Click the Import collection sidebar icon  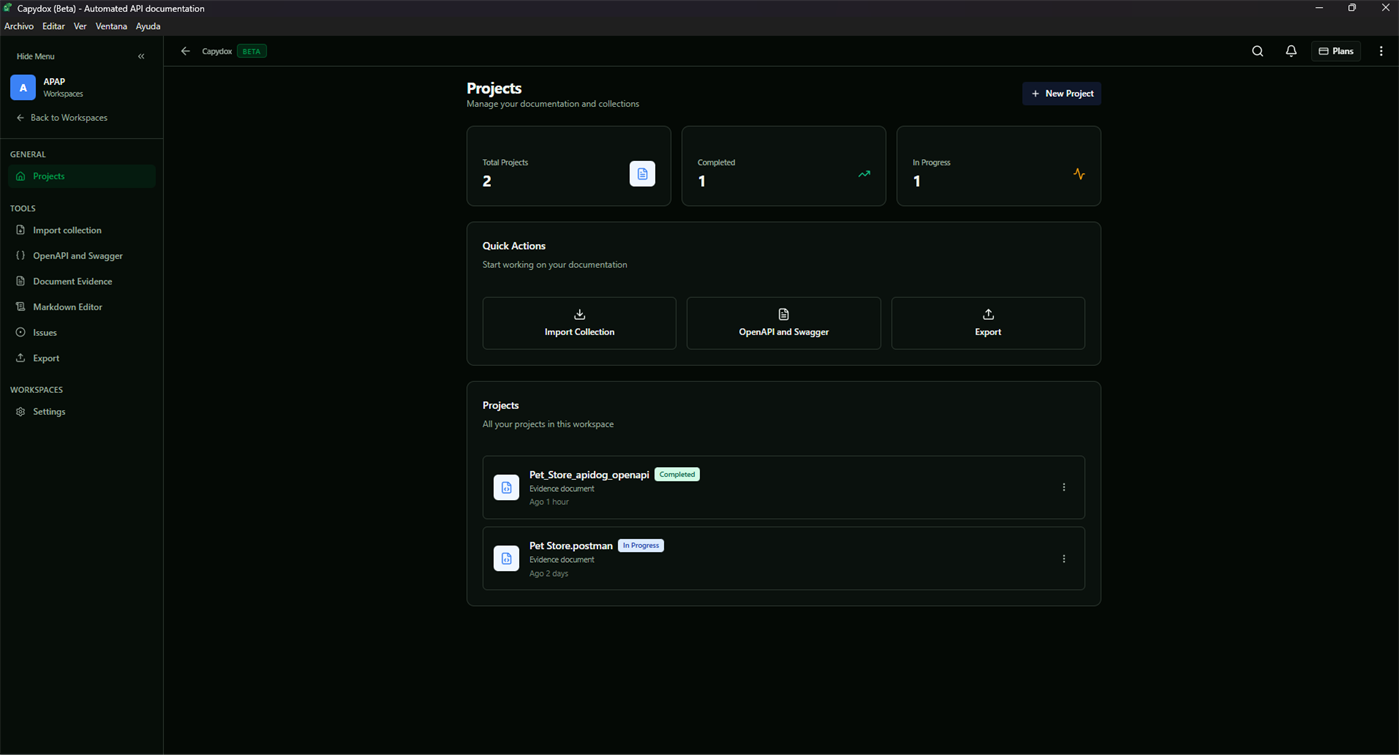pos(20,230)
